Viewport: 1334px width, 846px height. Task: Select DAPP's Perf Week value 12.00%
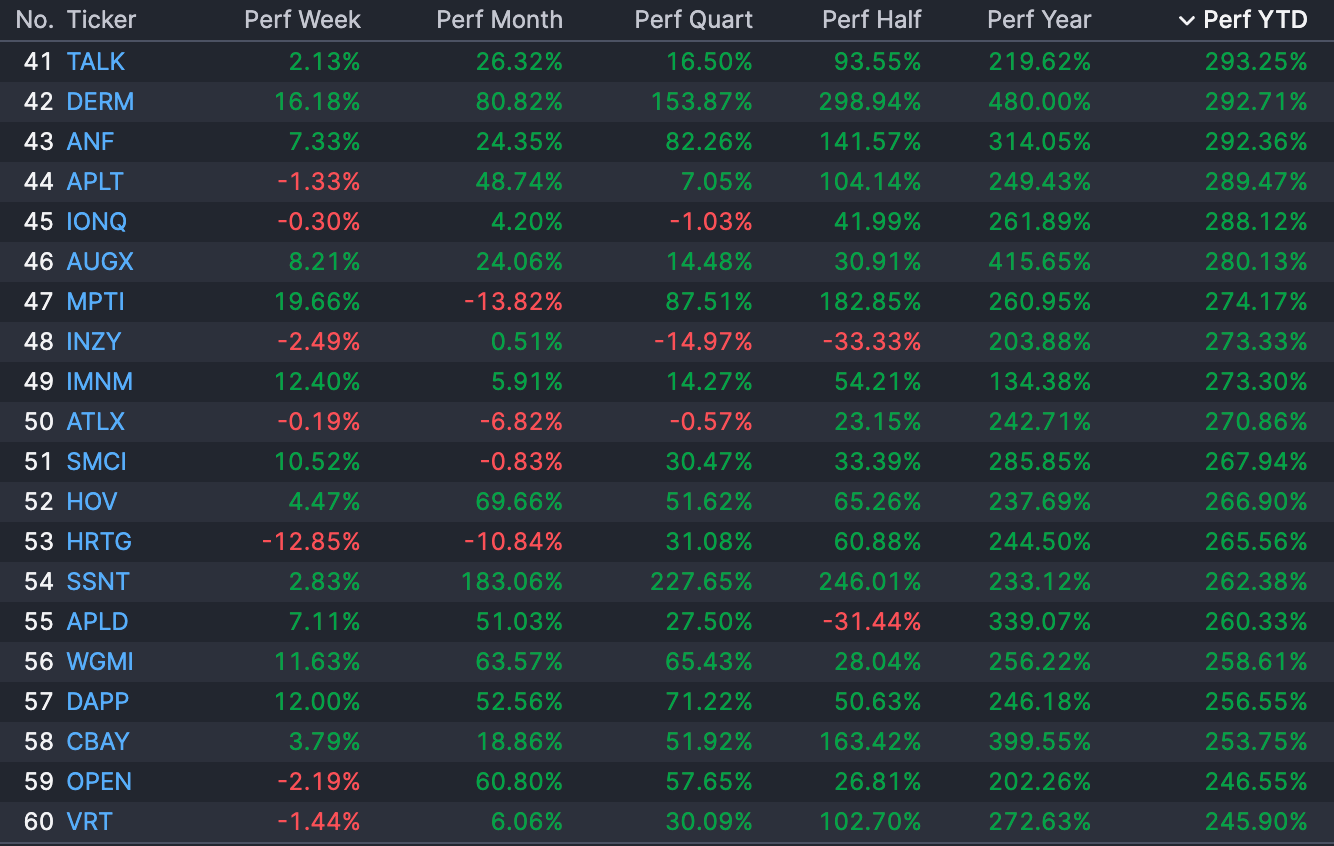click(317, 702)
